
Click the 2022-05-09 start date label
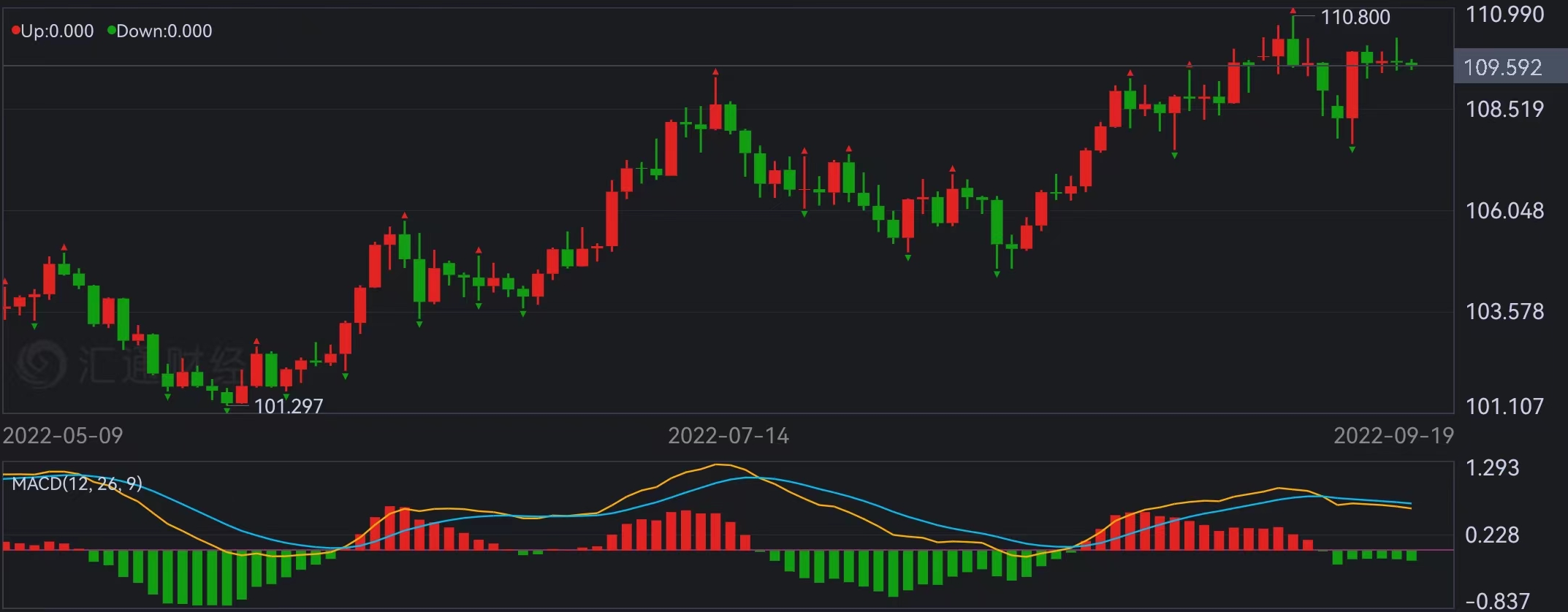(63, 436)
